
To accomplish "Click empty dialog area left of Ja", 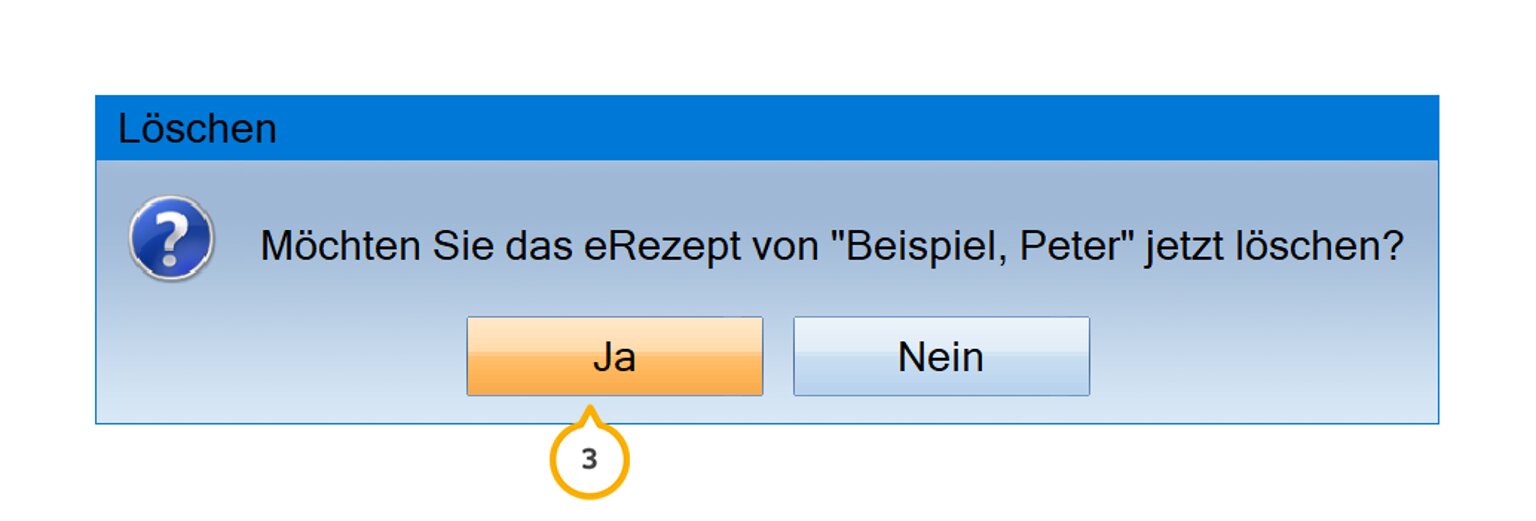I will [x=280, y=357].
